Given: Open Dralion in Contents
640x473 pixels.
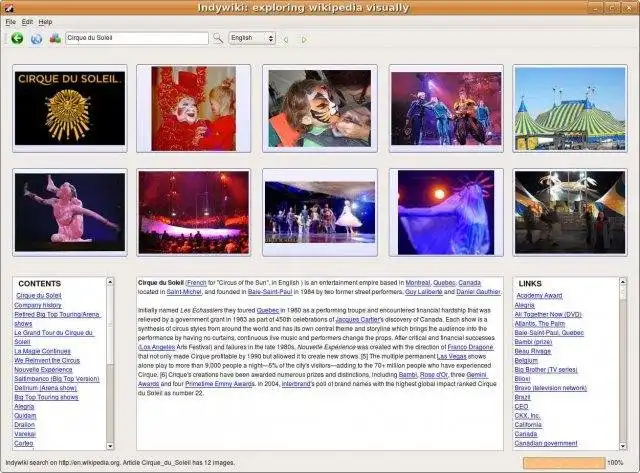Looking at the screenshot, I should pyautogui.click(x=24, y=425).
